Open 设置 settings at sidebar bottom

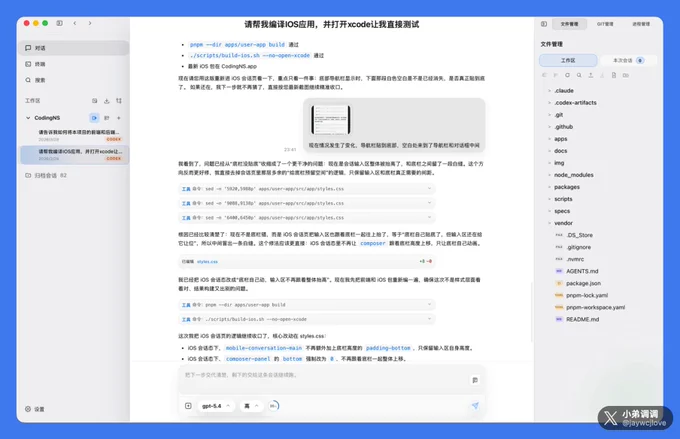[x=35, y=409]
